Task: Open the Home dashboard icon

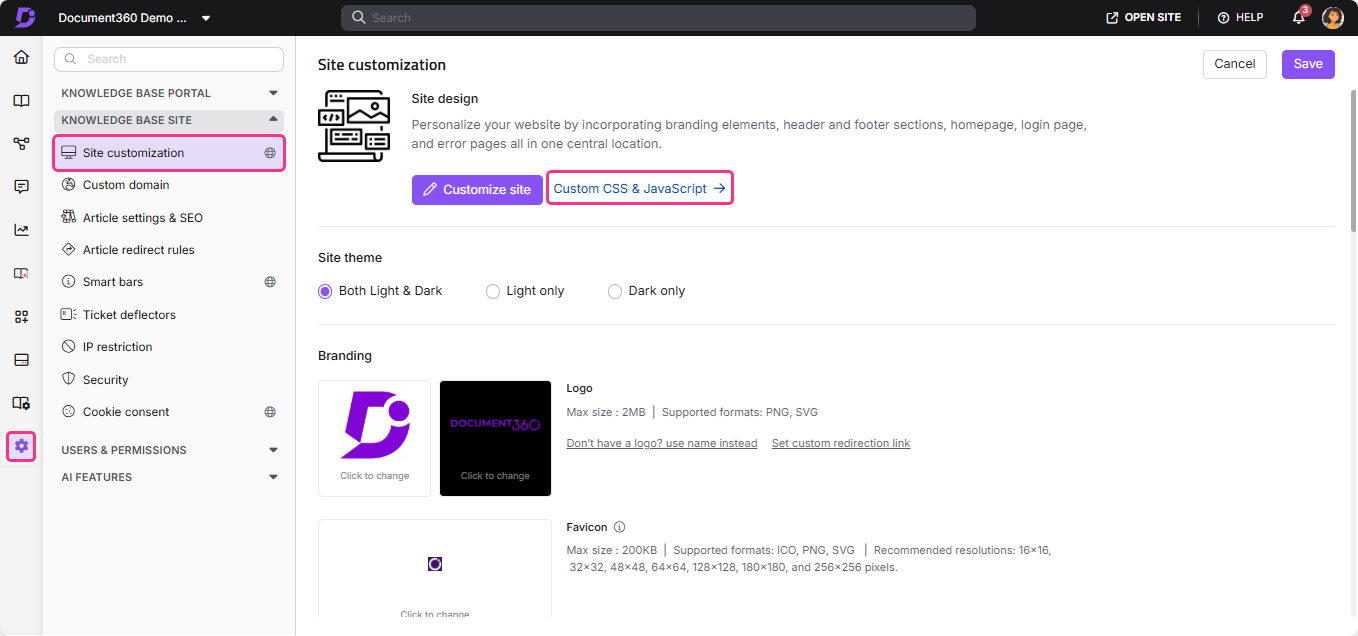Action: 21,57
